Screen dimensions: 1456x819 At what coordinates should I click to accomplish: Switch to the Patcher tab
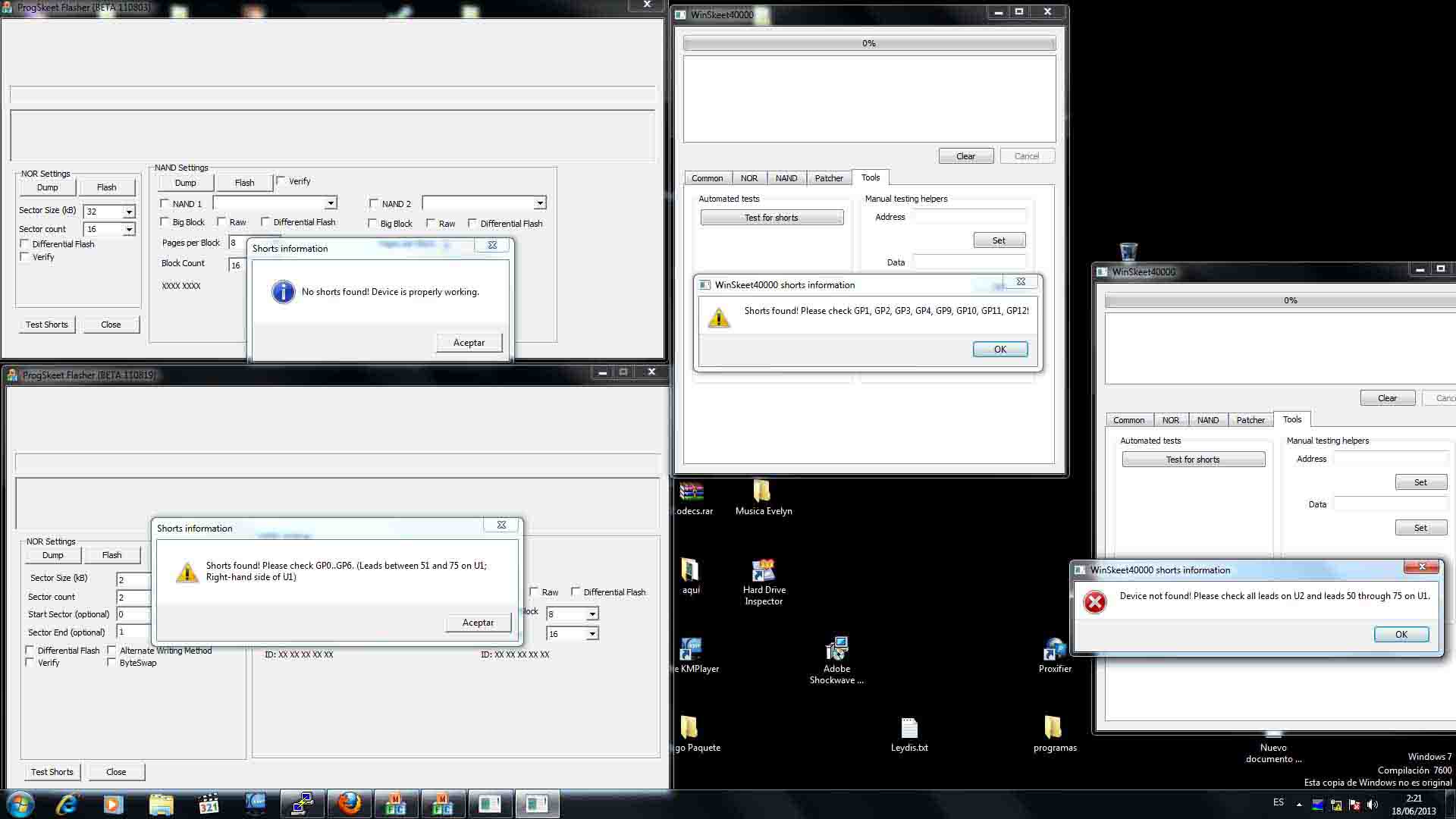click(x=828, y=178)
